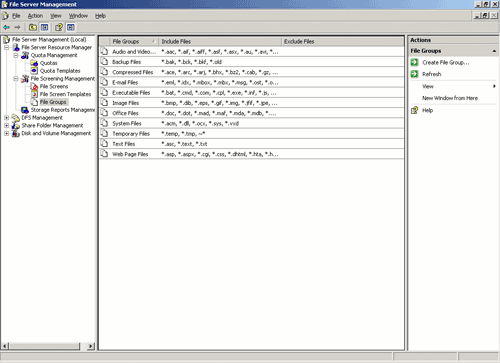Click the Help action link text
The image size is (500, 363).
427,110
